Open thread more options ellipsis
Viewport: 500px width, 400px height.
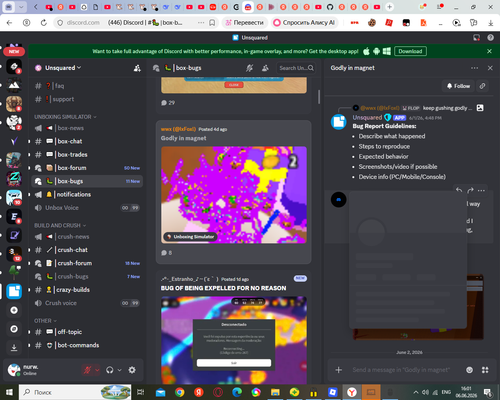click(474, 68)
